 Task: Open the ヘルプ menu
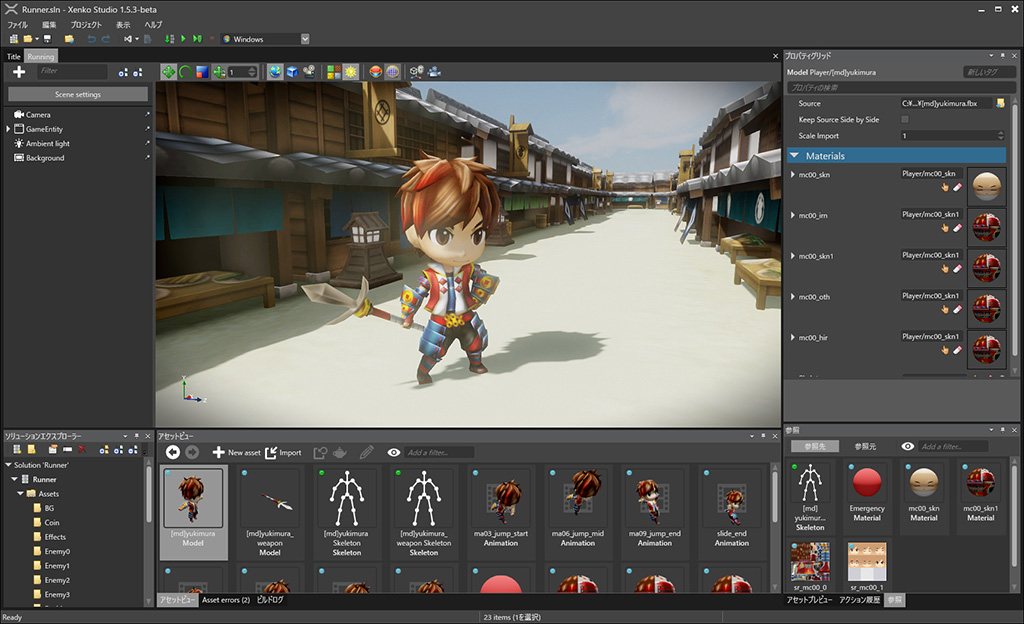tap(153, 25)
